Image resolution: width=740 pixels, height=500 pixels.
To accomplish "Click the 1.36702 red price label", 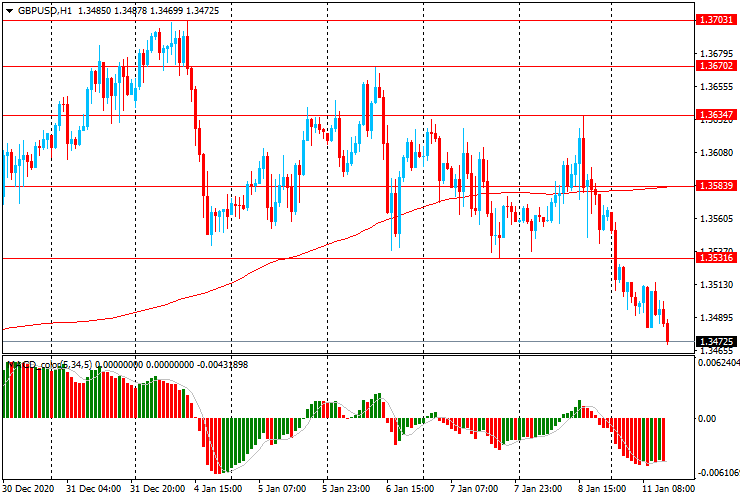I will coord(717,66).
